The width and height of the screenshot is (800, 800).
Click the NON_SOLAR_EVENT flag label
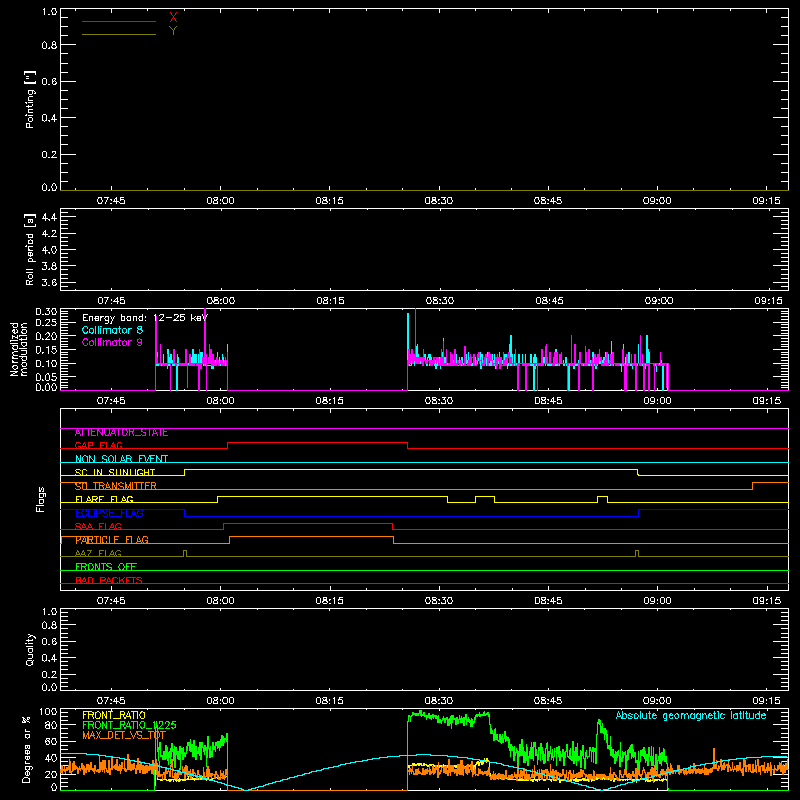pos(121,459)
